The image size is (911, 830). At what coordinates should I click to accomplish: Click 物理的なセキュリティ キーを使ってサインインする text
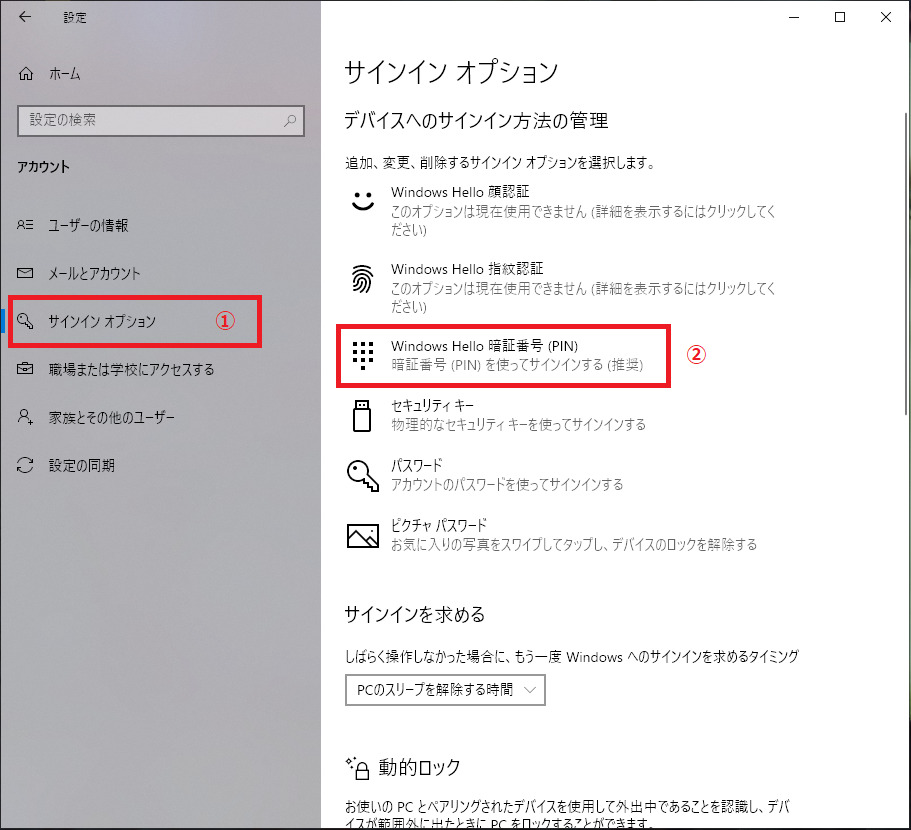518,425
